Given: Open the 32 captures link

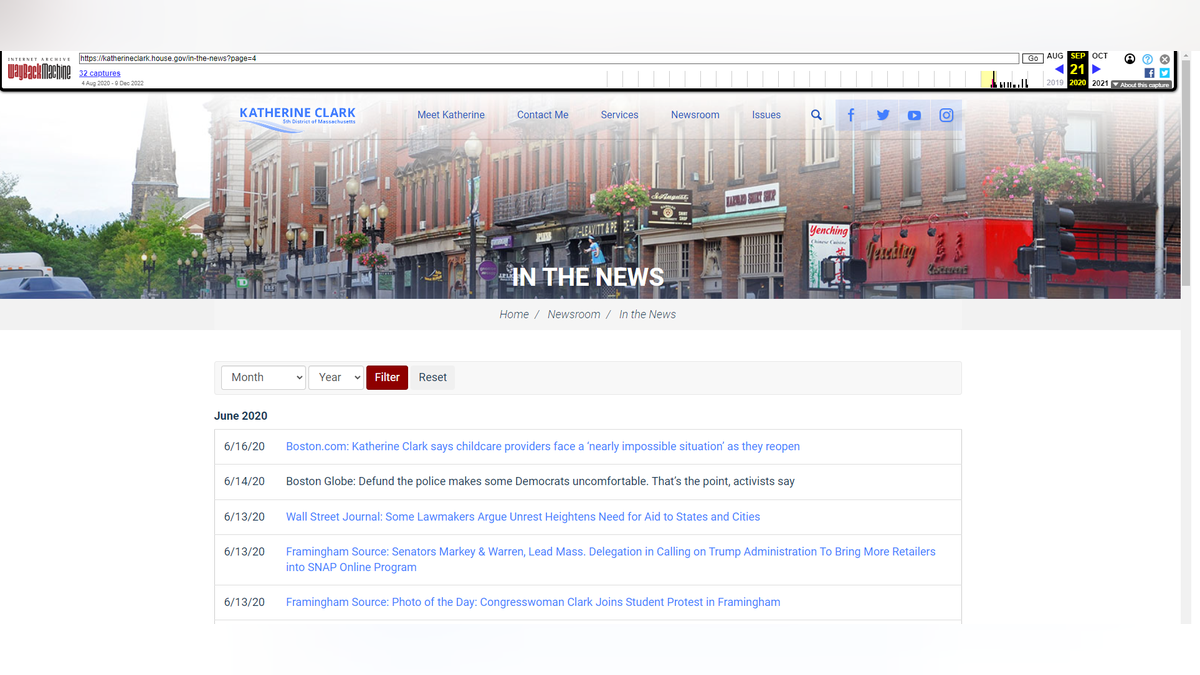Looking at the screenshot, I should click(x=100, y=74).
